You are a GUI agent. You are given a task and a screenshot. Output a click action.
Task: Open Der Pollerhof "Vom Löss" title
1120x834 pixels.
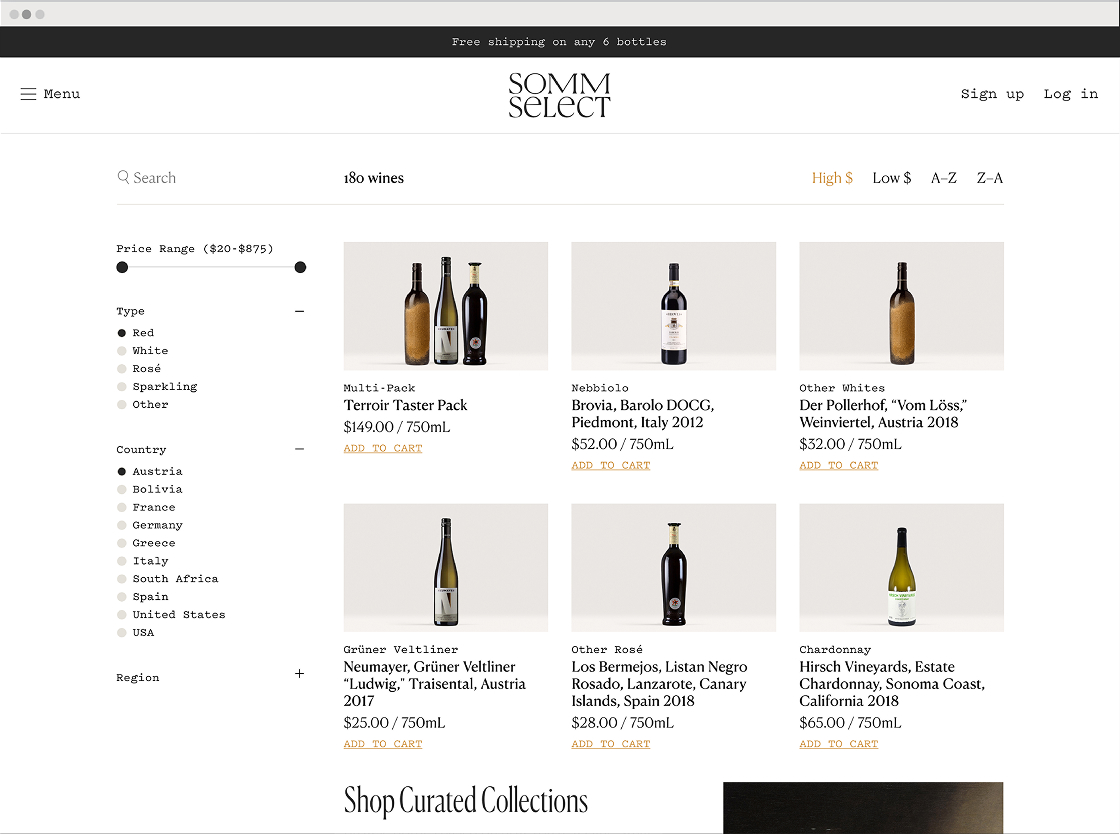click(884, 413)
